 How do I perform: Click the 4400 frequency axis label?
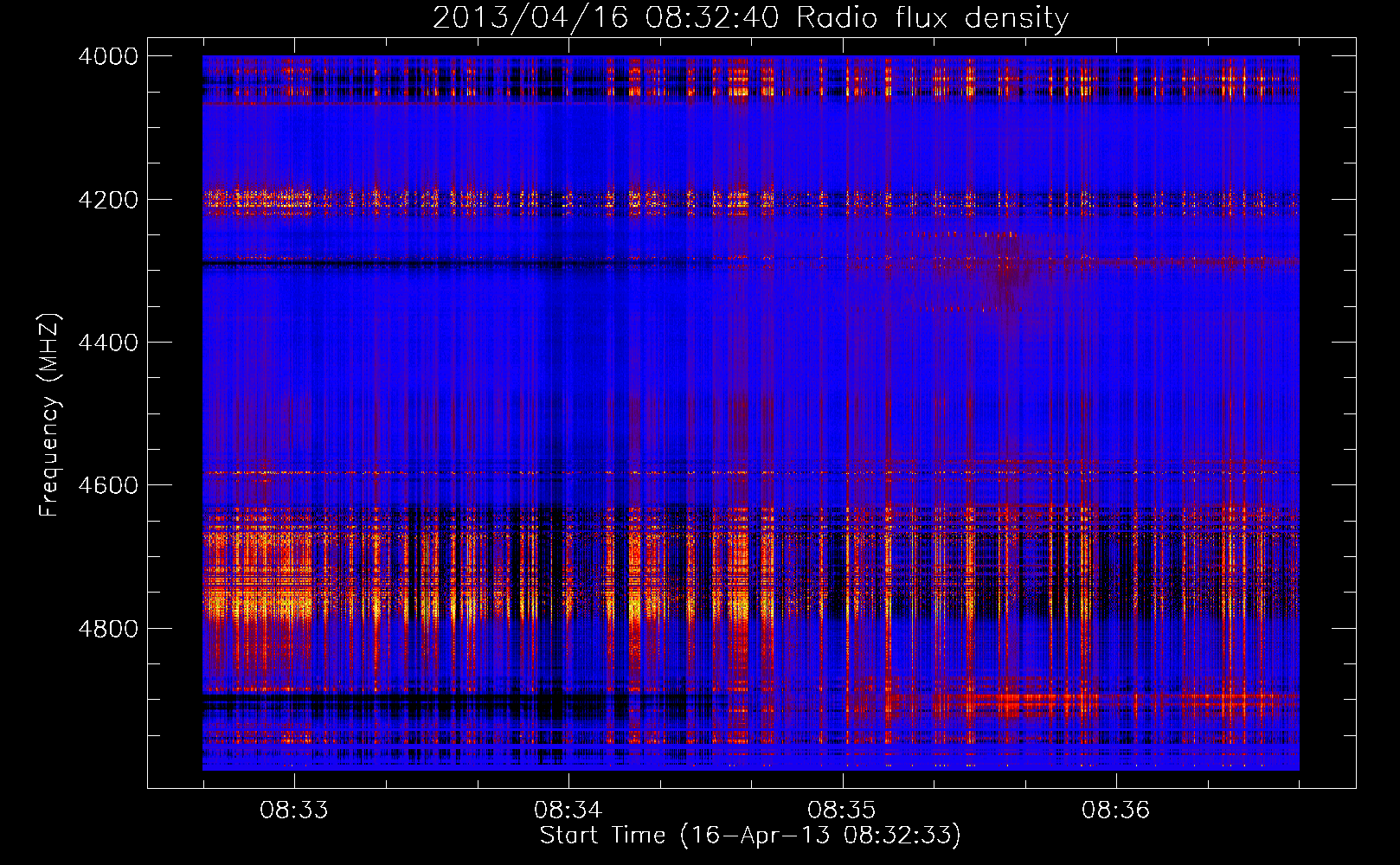click(108, 343)
